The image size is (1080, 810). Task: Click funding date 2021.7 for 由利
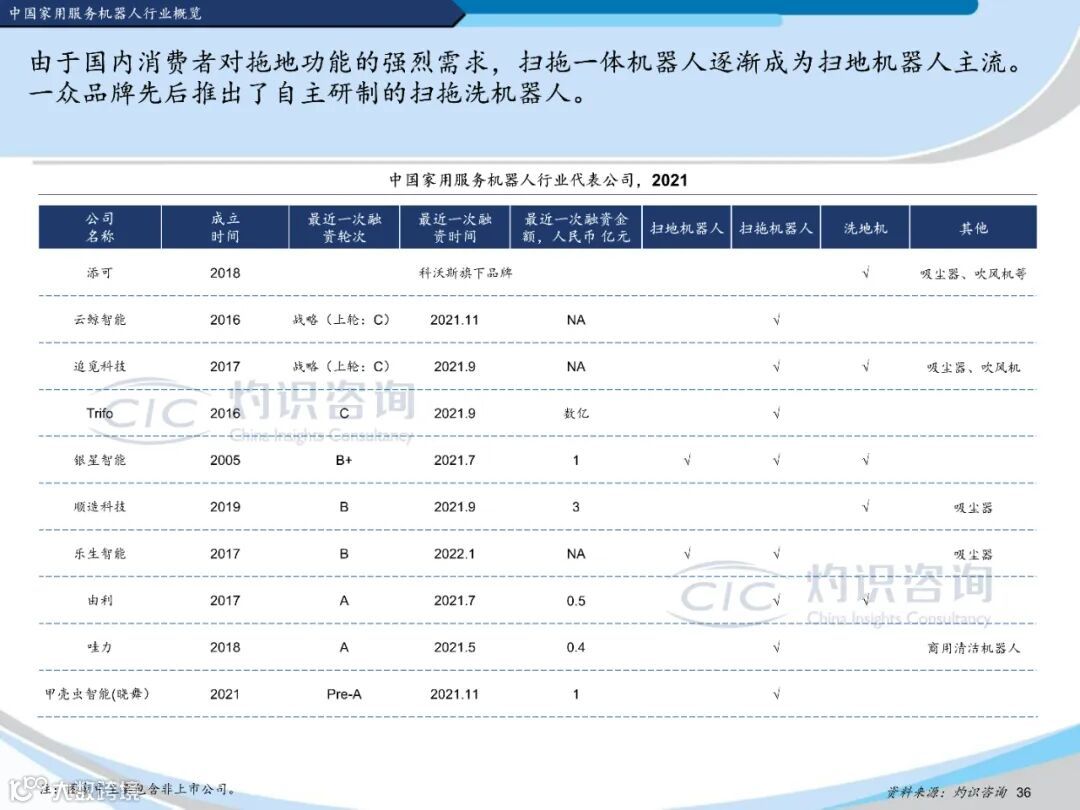[x=455, y=601]
